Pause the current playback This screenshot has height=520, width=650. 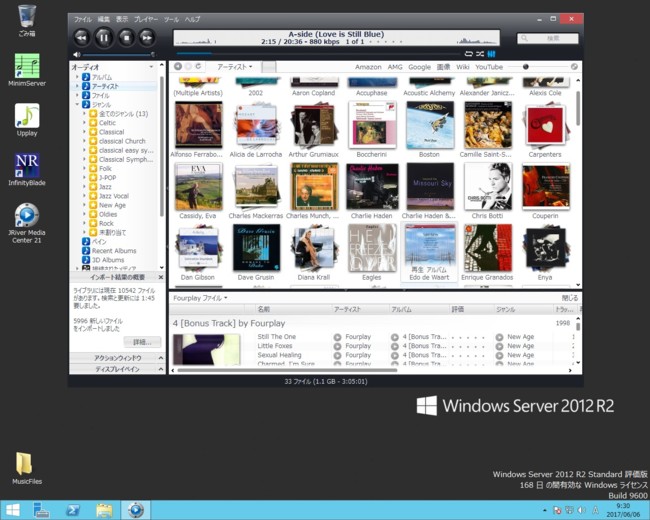104,38
